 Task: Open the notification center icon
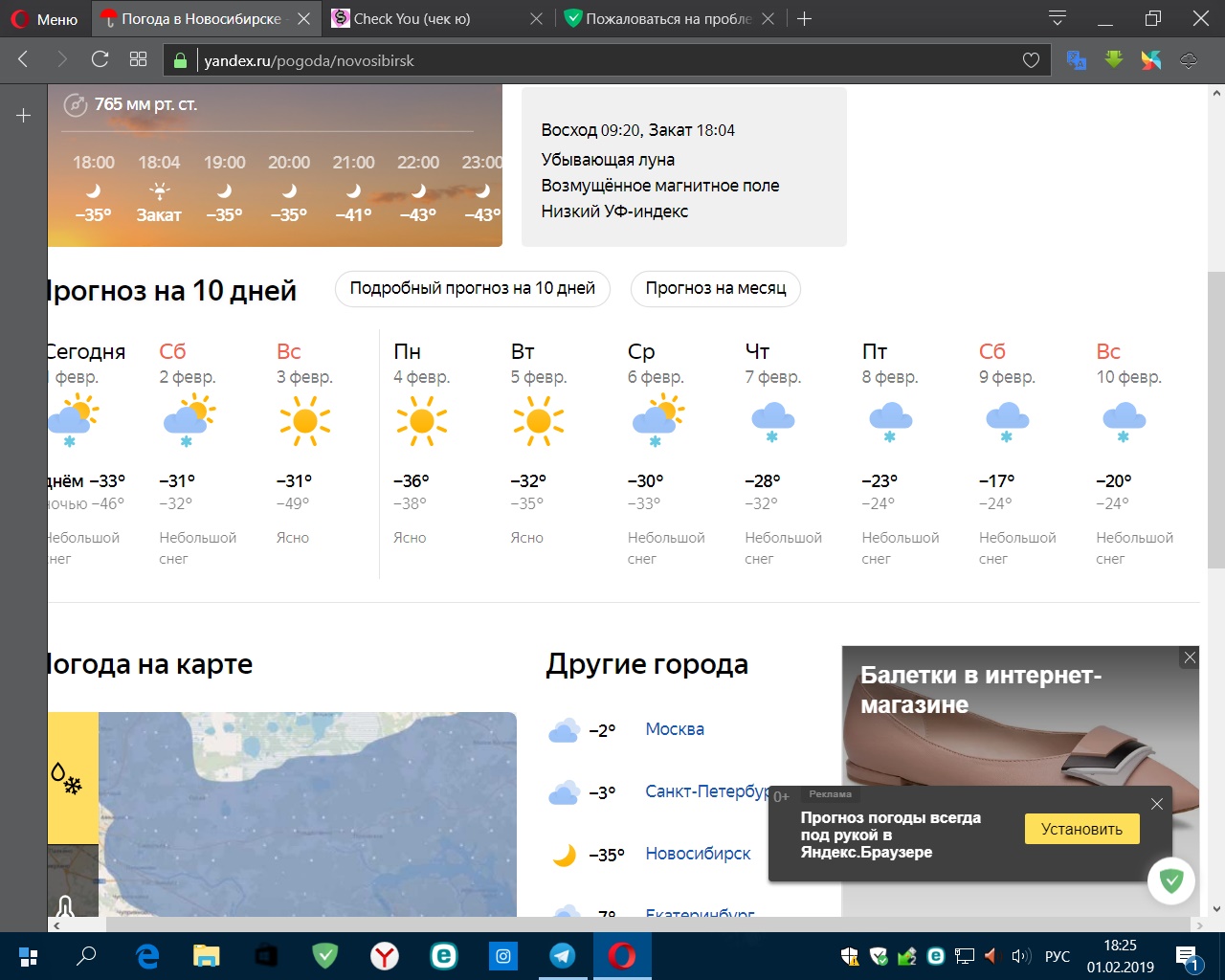click(x=1189, y=956)
